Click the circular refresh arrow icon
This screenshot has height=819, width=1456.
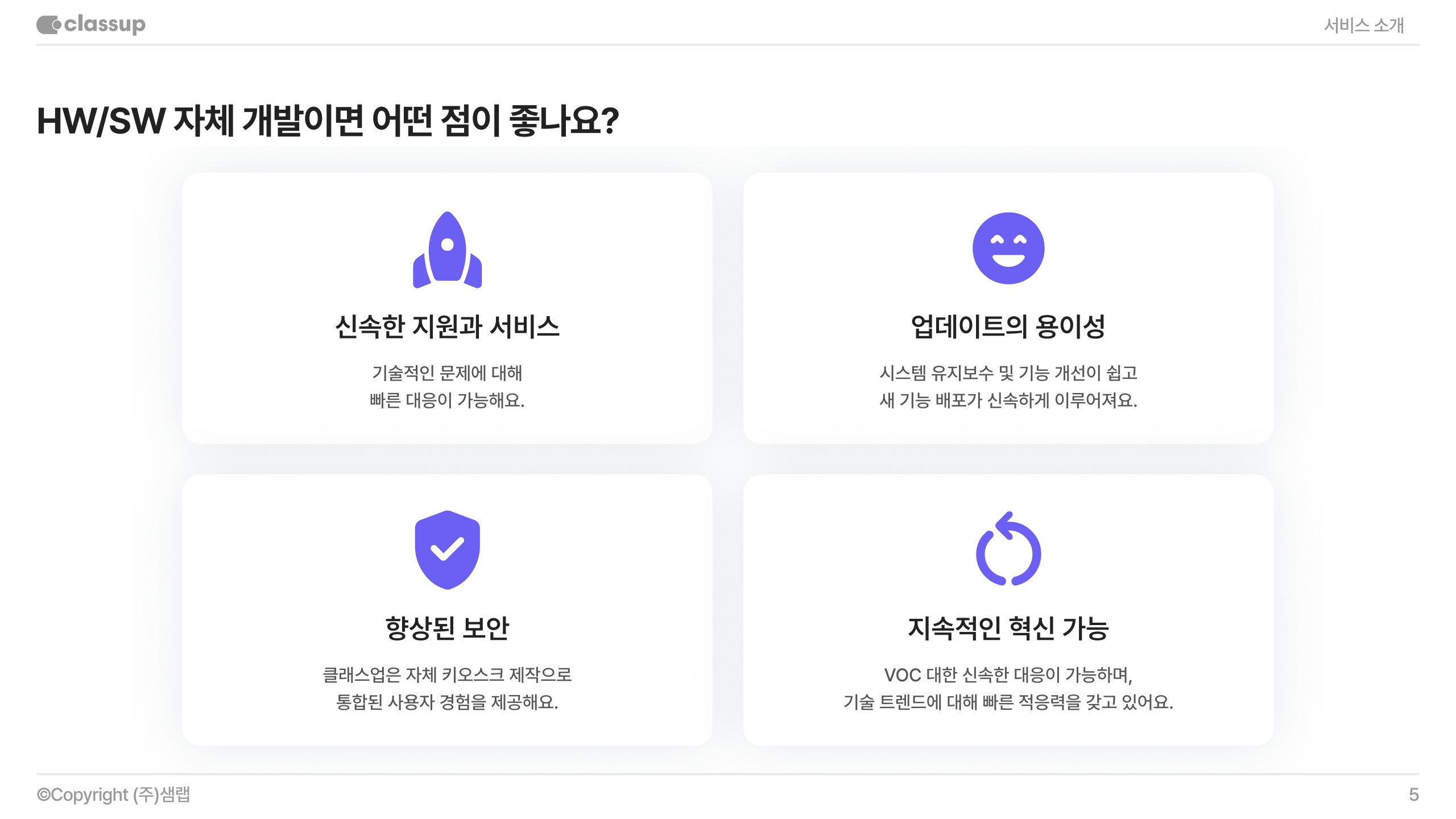click(x=1008, y=549)
